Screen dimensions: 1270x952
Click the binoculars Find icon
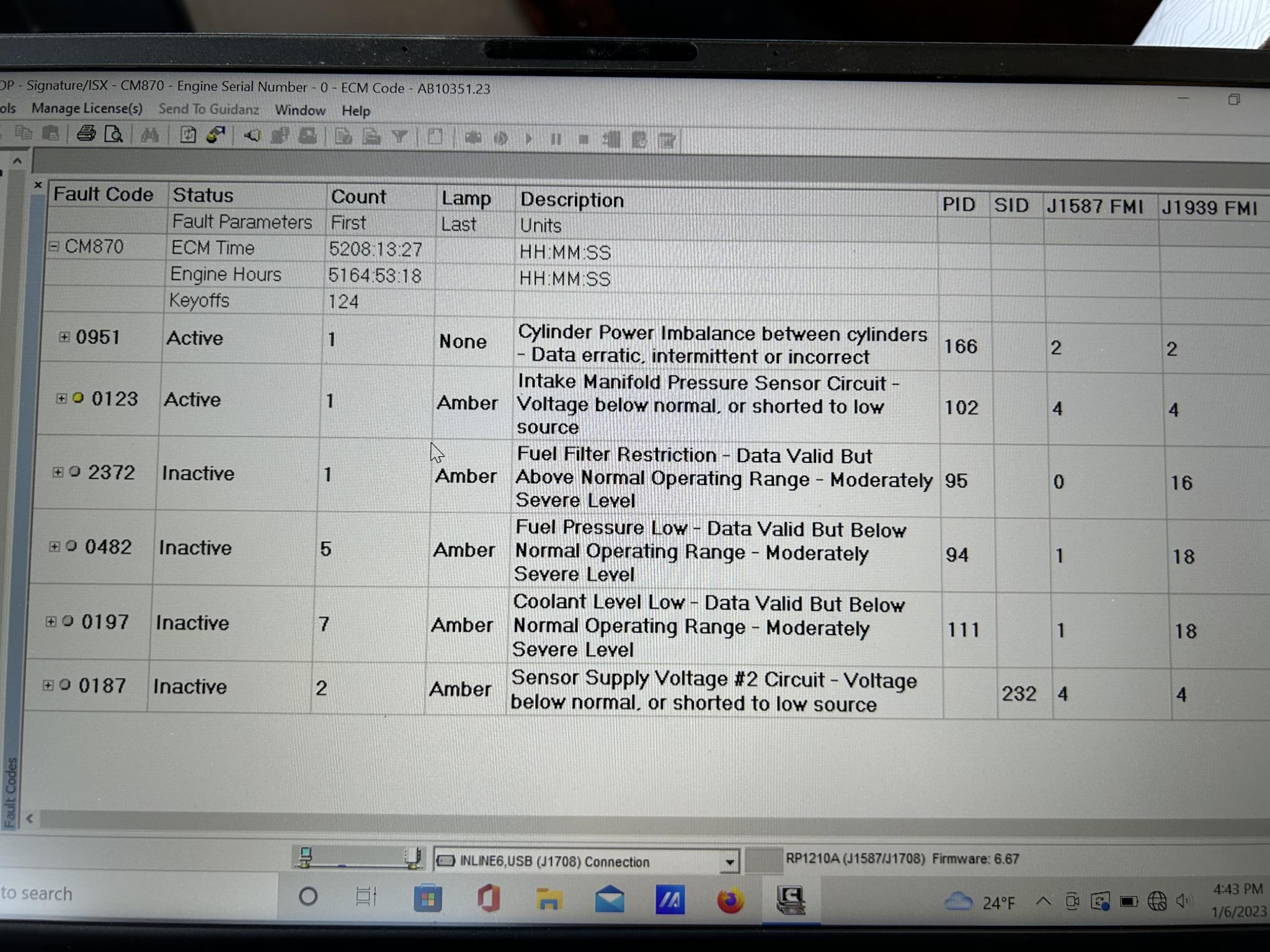(x=149, y=134)
